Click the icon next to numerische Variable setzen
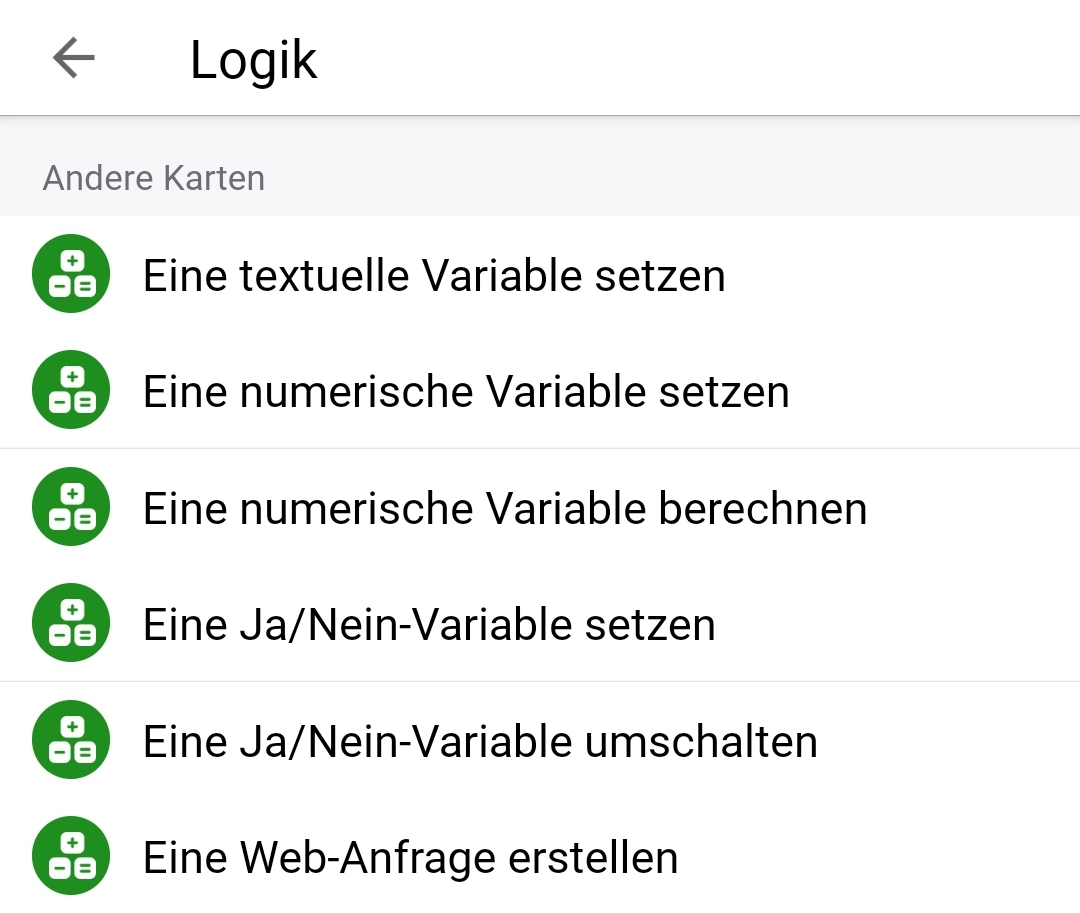This screenshot has width=1080, height=913. 70,391
